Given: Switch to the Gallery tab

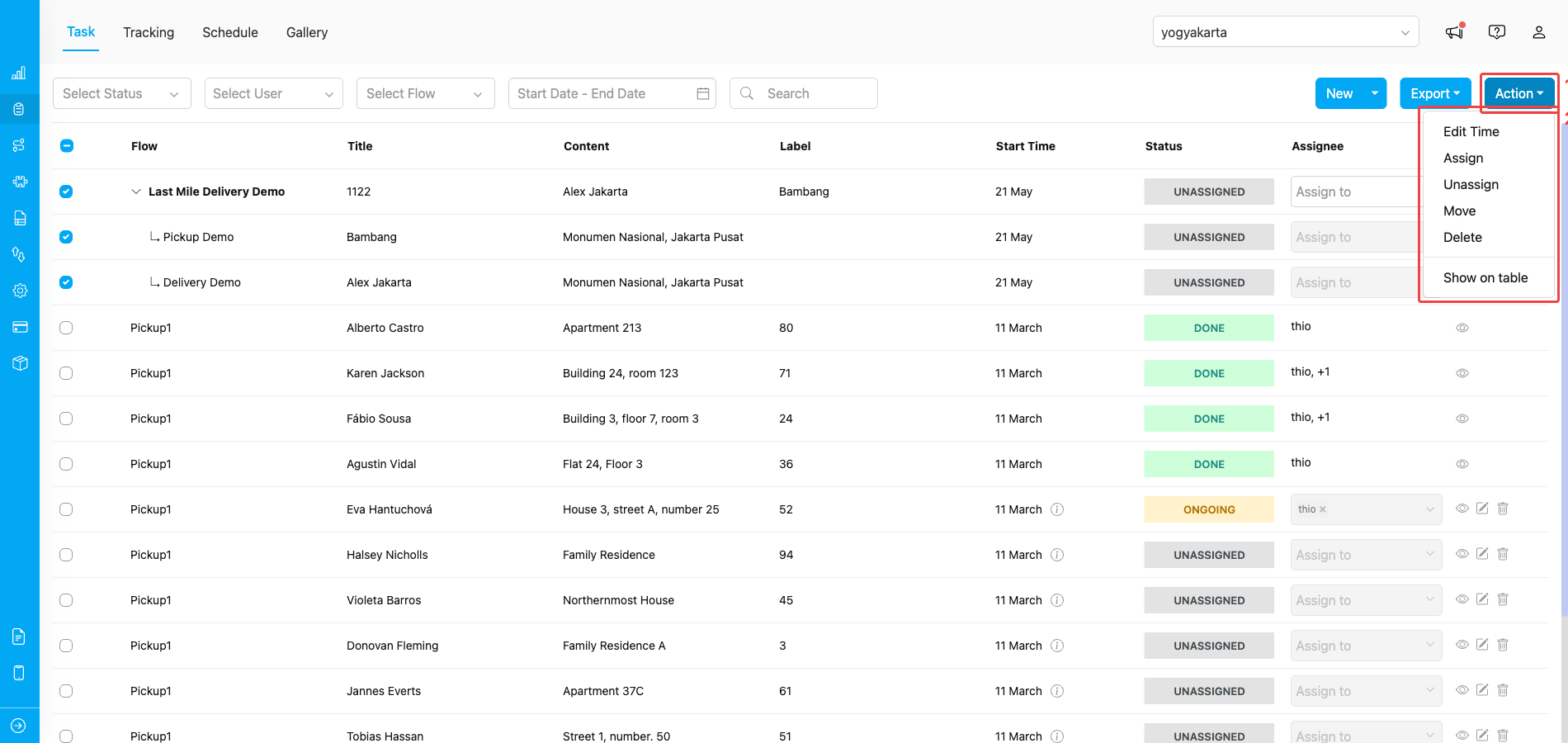Looking at the screenshot, I should (x=307, y=32).
